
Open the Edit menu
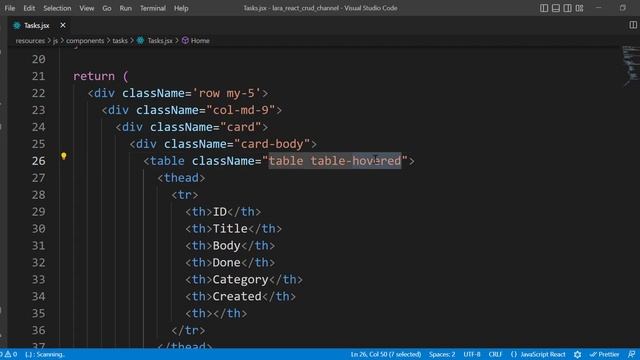pos(29,8)
